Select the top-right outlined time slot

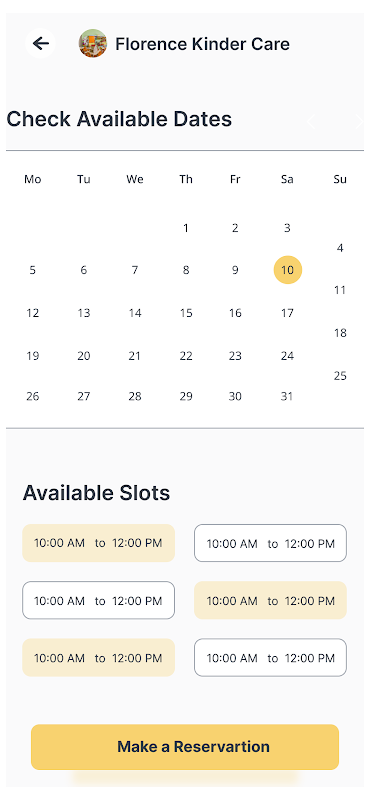(x=270, y=543)
